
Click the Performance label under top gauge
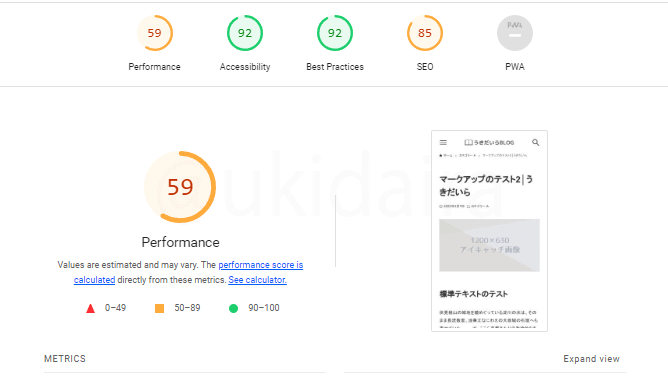coord(154,67)
